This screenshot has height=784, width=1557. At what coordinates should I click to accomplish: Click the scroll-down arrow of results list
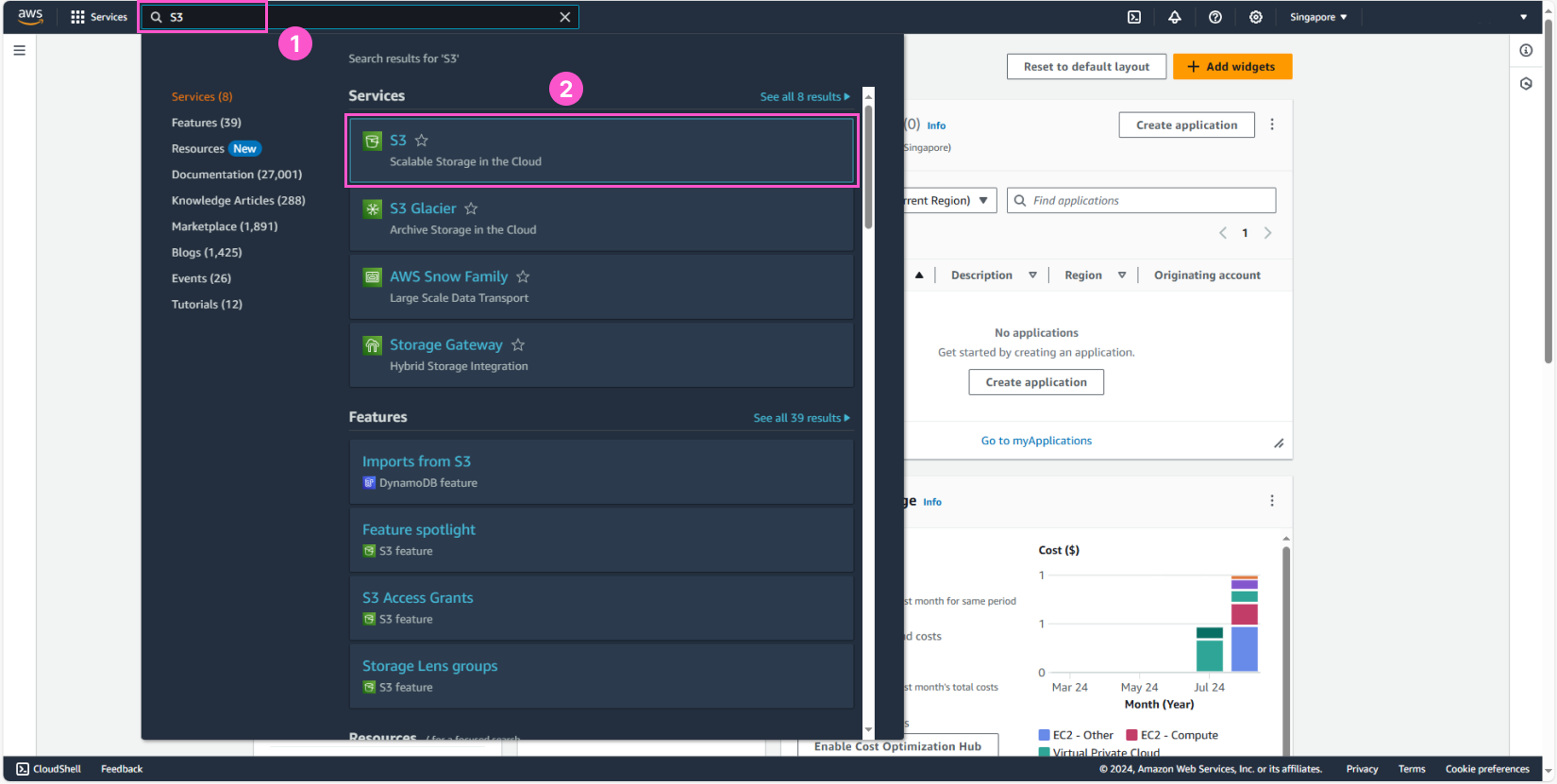[x=868, y=729]
